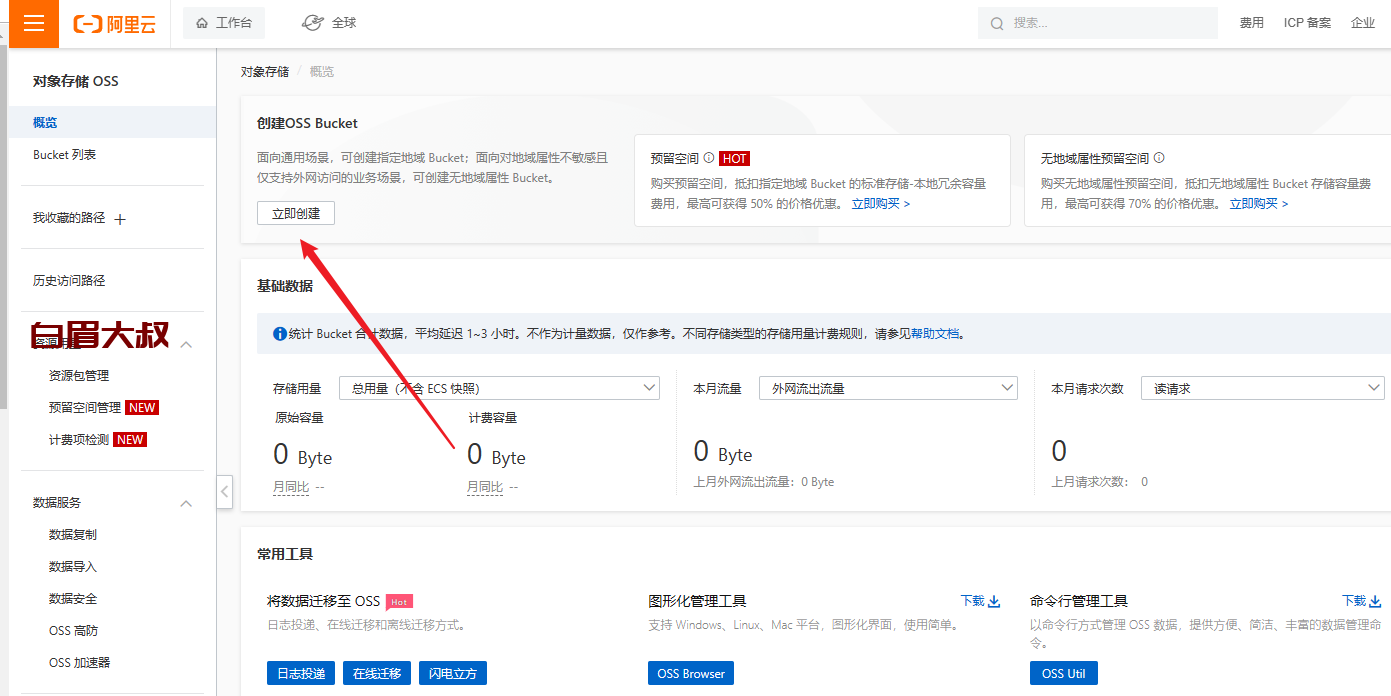Open 计费项检测 in sidebar
This screenshot has width=1391, height=696.
tap(79, 440)
